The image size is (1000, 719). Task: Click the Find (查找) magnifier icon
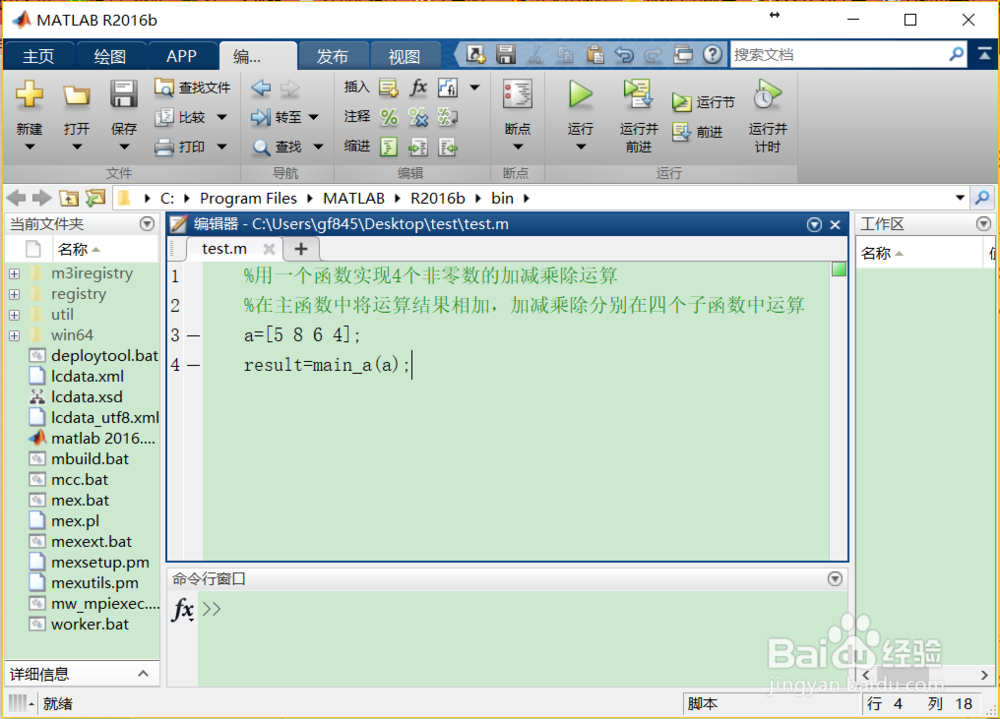point(261,147)
